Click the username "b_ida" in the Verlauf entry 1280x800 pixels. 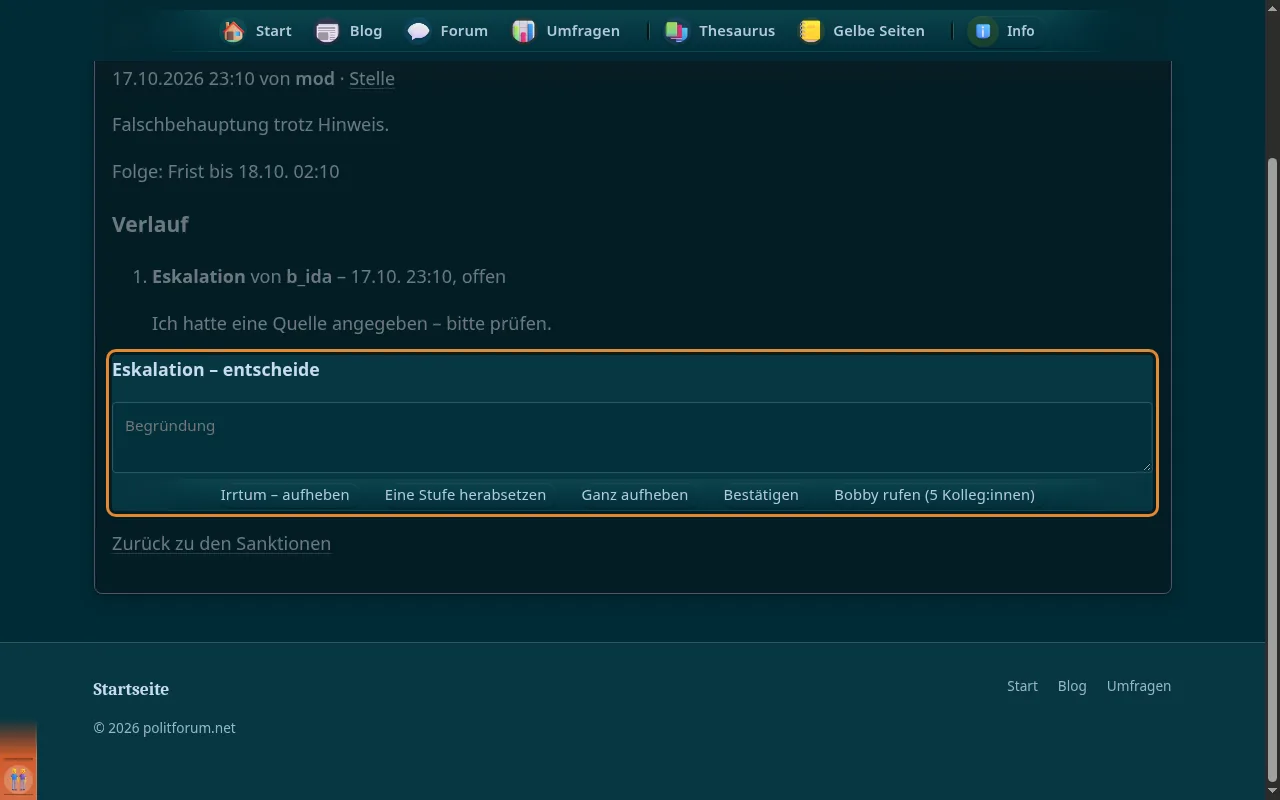click(x=309, y=276)
